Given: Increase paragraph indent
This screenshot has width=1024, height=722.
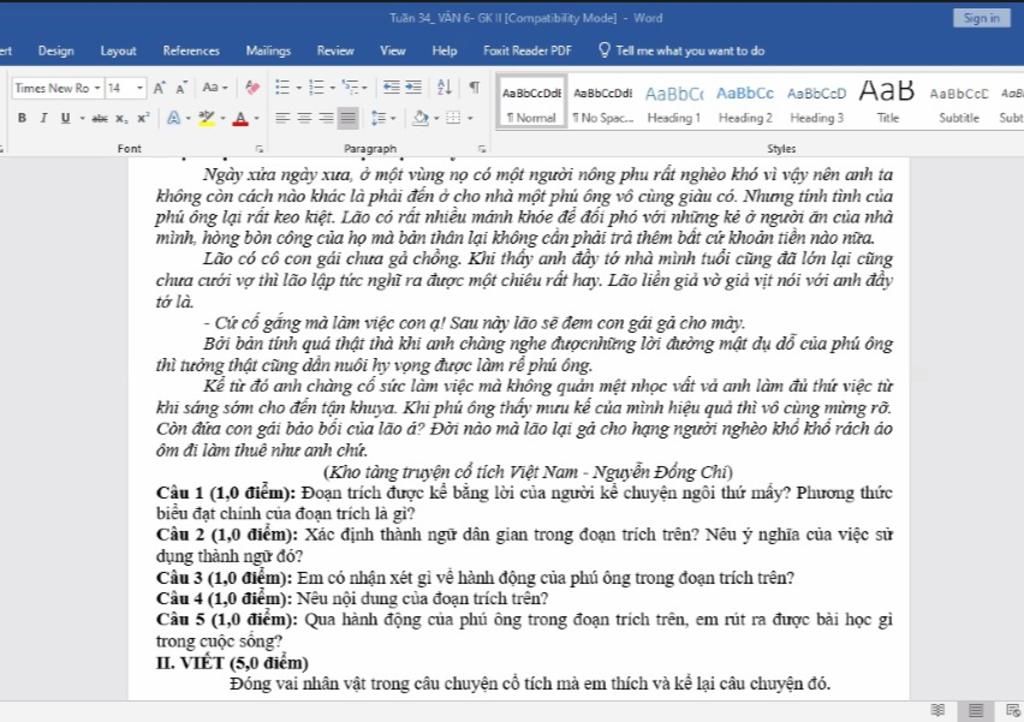Looking at the screenshot, I should 413,87.
